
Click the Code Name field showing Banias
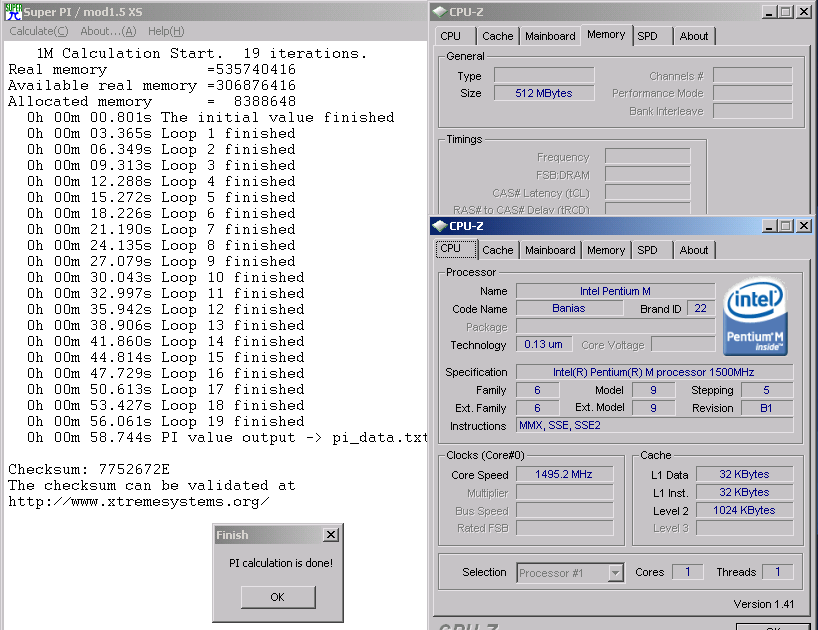569,308
